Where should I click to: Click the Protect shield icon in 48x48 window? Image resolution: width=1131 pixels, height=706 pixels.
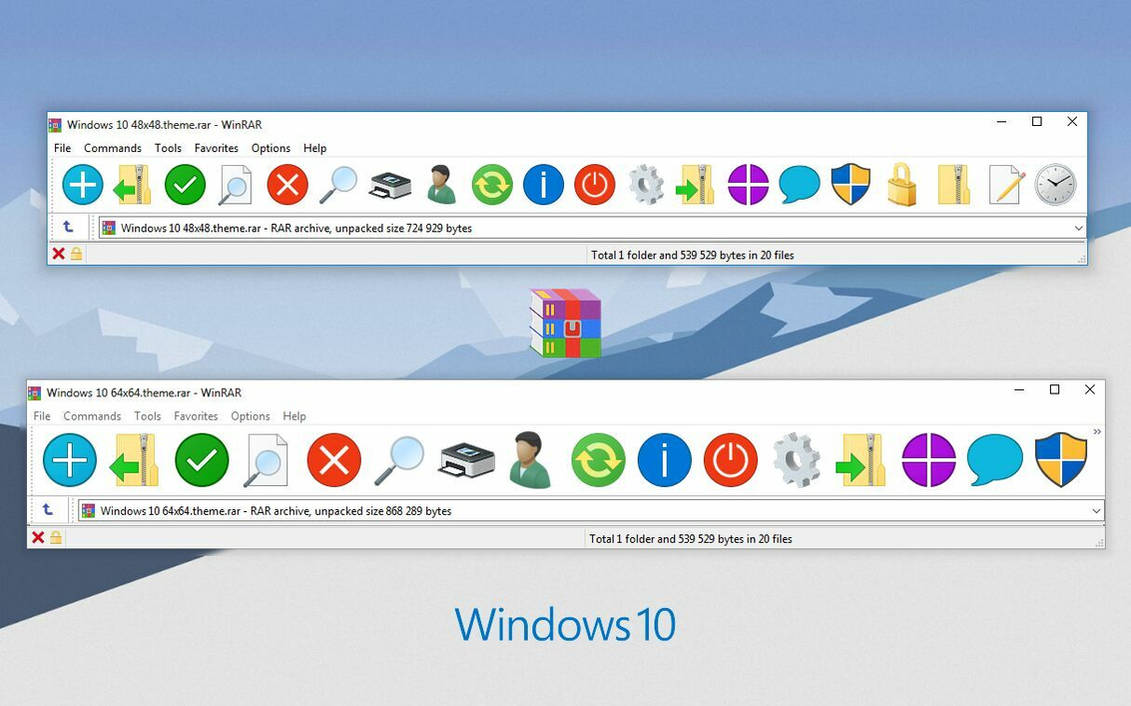click(x=850, y=184)
